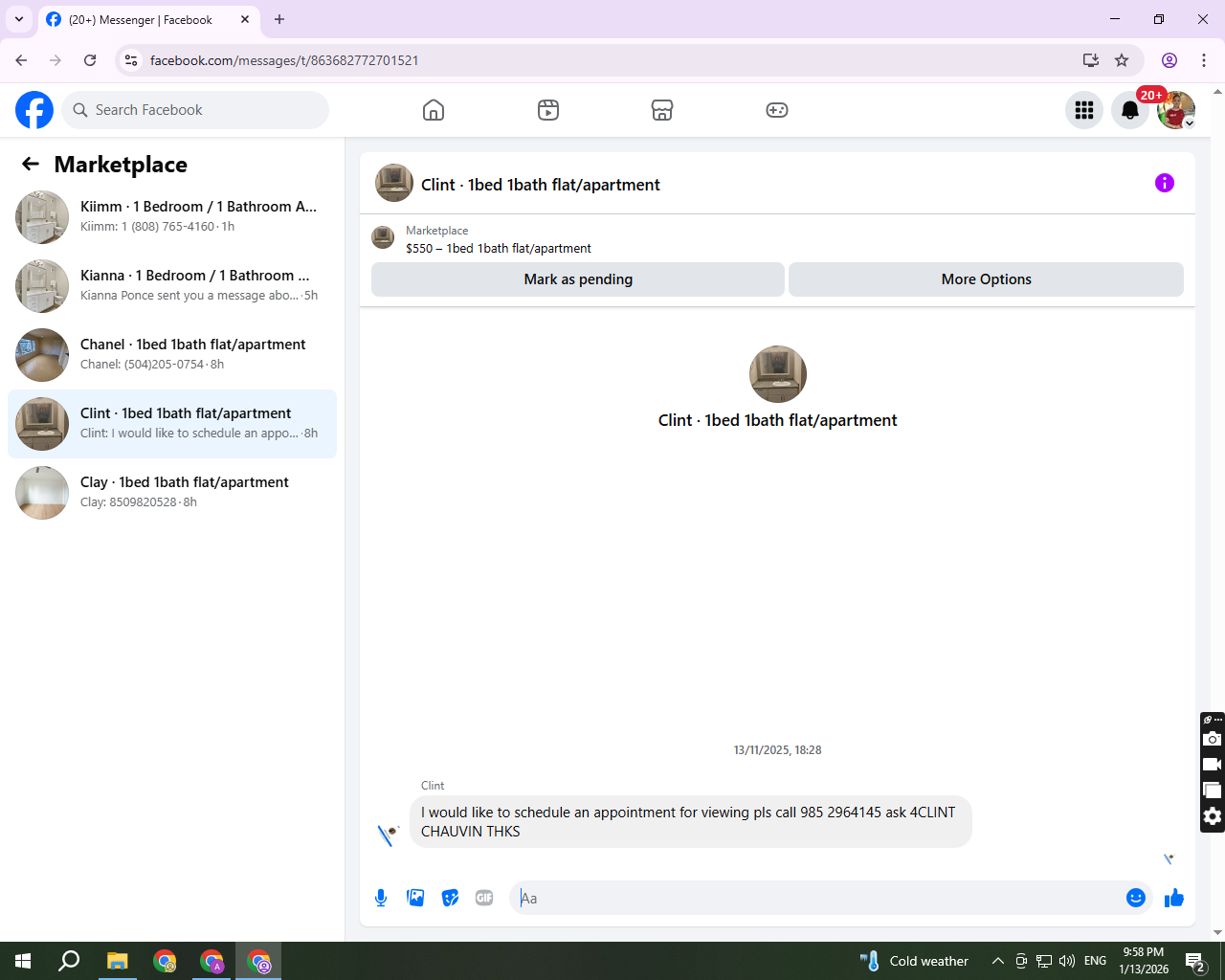Open Chrome profile icon

click(x=1169, y=60)
